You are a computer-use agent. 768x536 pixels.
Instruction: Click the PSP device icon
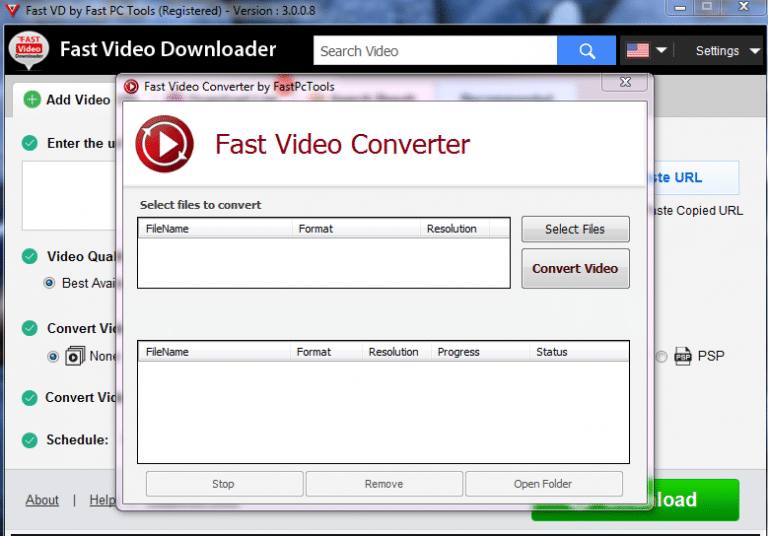pyautogui.click(x=683, y=356)
